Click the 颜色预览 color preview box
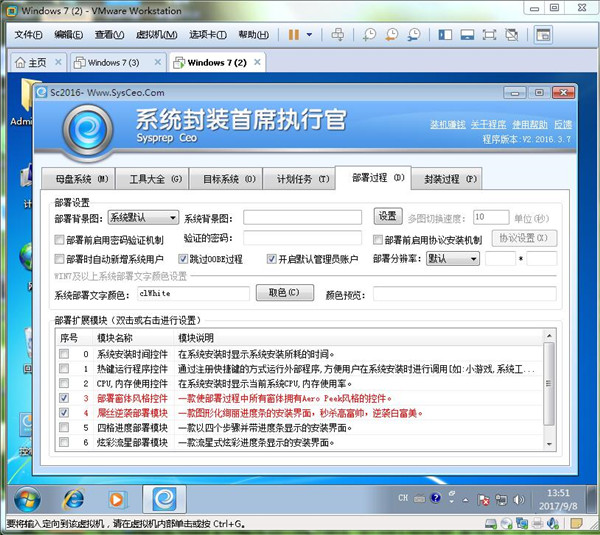Image resolution: width=600 pixels, height=535 pixels. pyautogui.click(x=465, y=294)
